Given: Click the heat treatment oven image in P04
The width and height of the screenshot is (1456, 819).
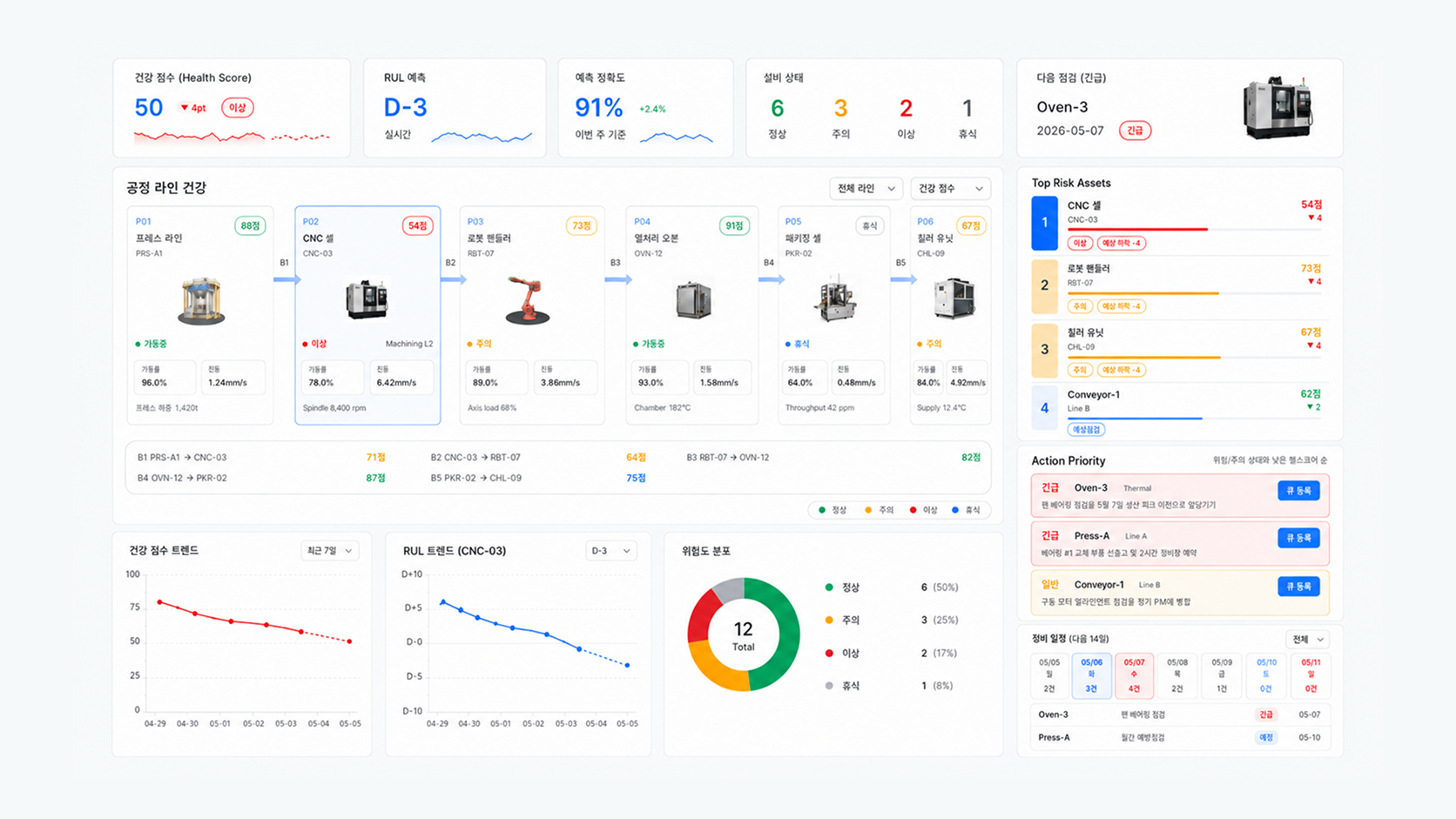Looking at the screenshot, I should 693,300.
